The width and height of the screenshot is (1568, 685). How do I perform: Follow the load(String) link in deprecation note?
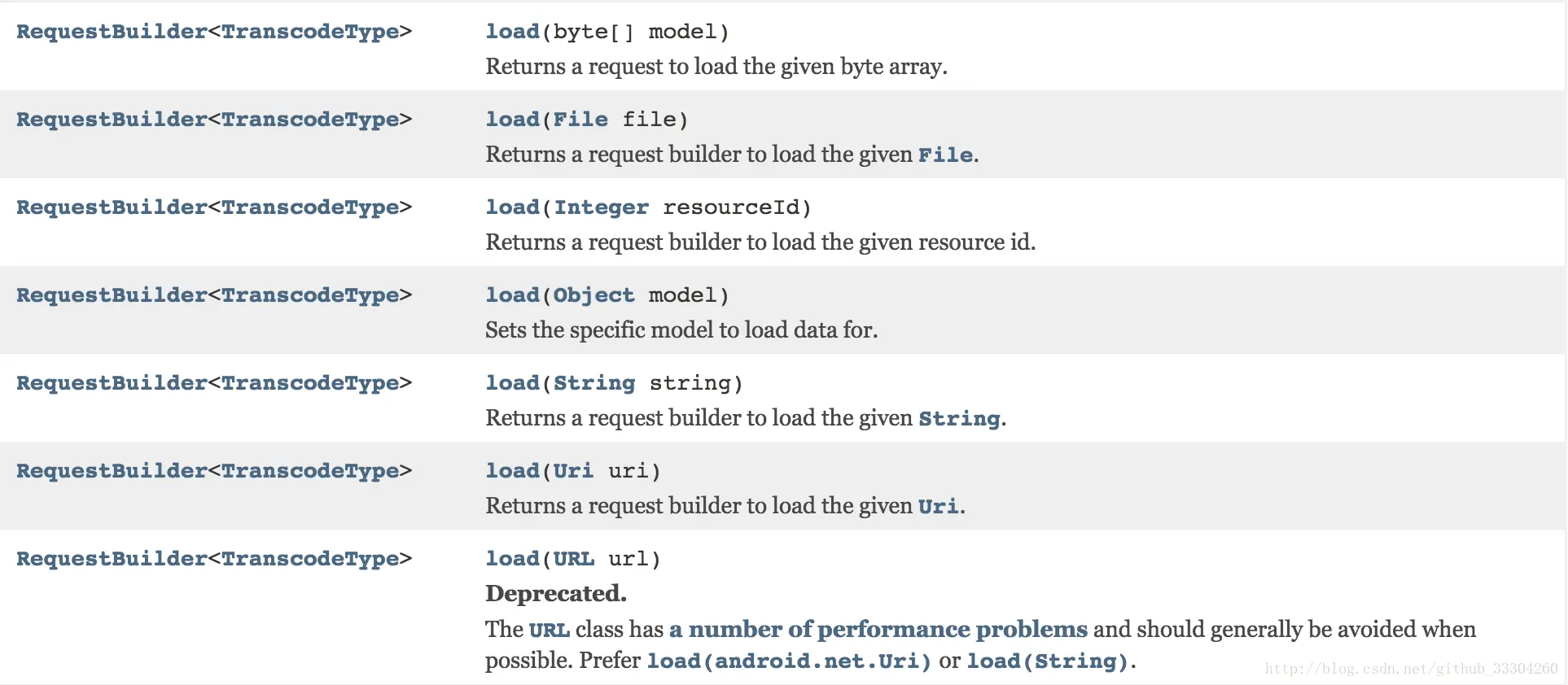tap(1048, 661)
